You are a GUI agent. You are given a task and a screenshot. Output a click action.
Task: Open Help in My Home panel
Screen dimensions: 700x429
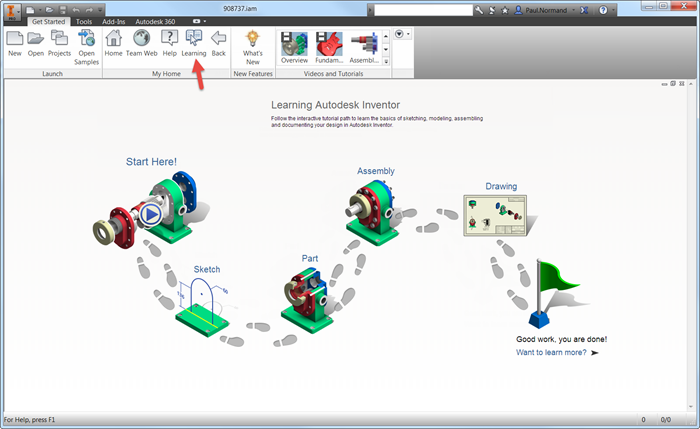click(x=170, y=43)
